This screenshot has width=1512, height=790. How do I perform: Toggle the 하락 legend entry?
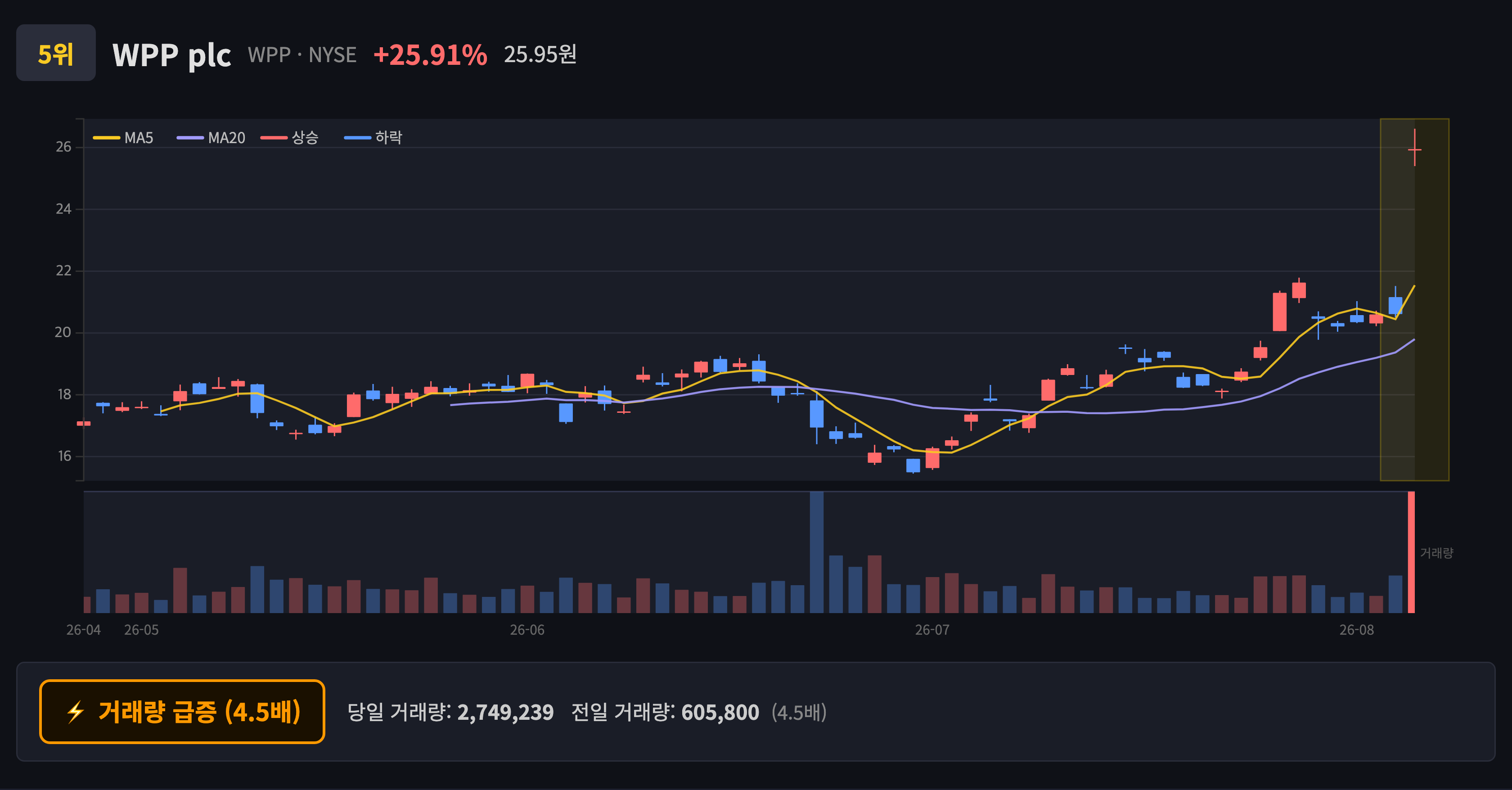(373, 138)
